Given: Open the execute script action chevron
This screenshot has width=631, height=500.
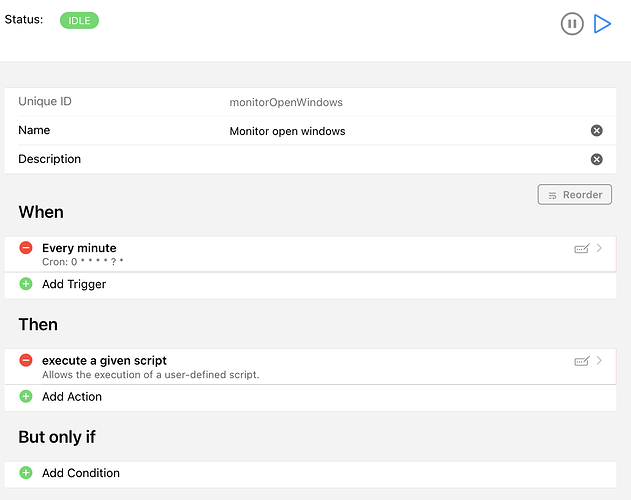Looking at the screenshot, I should tap(600, 360).
